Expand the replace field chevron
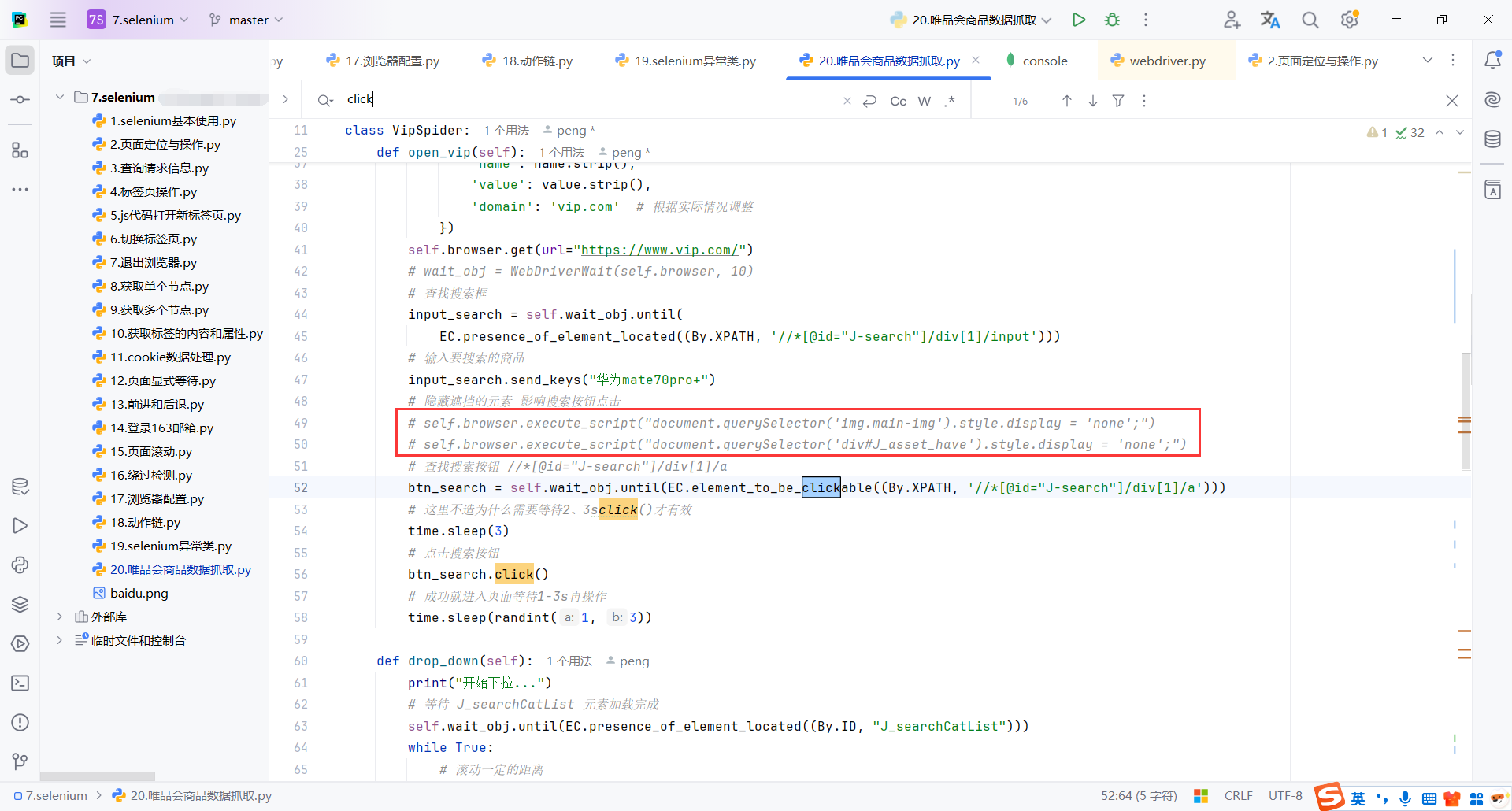1512x811 pixels. (x=286, y=99)
